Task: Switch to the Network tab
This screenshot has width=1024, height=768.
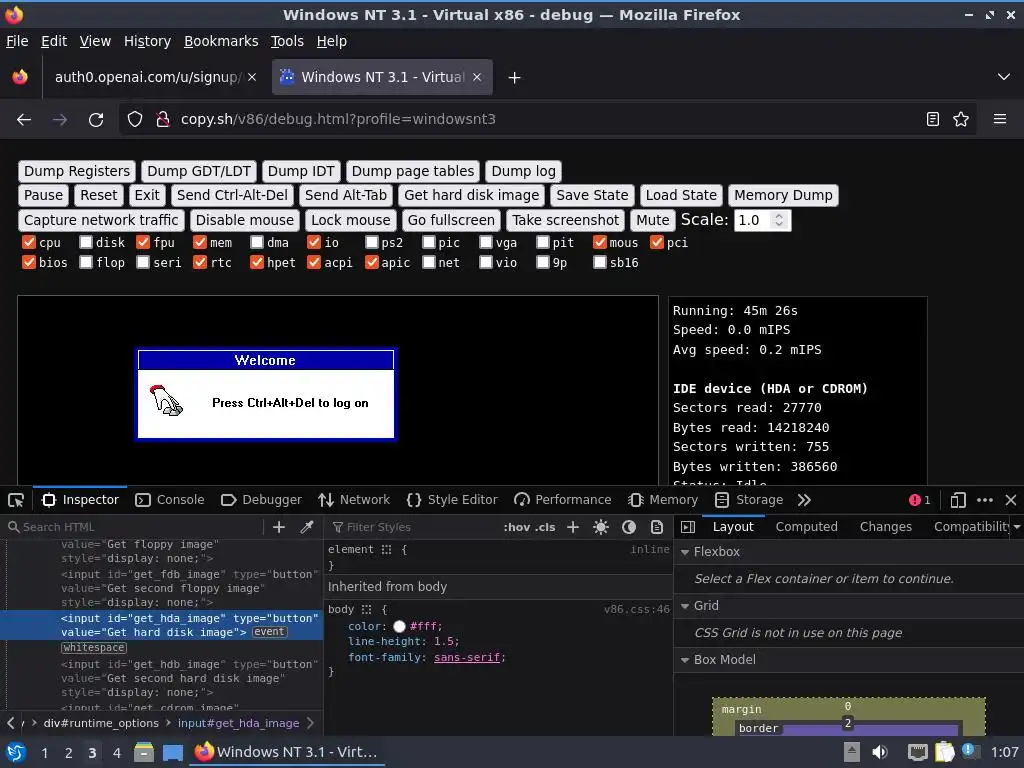Action: [x=354, y=500]
